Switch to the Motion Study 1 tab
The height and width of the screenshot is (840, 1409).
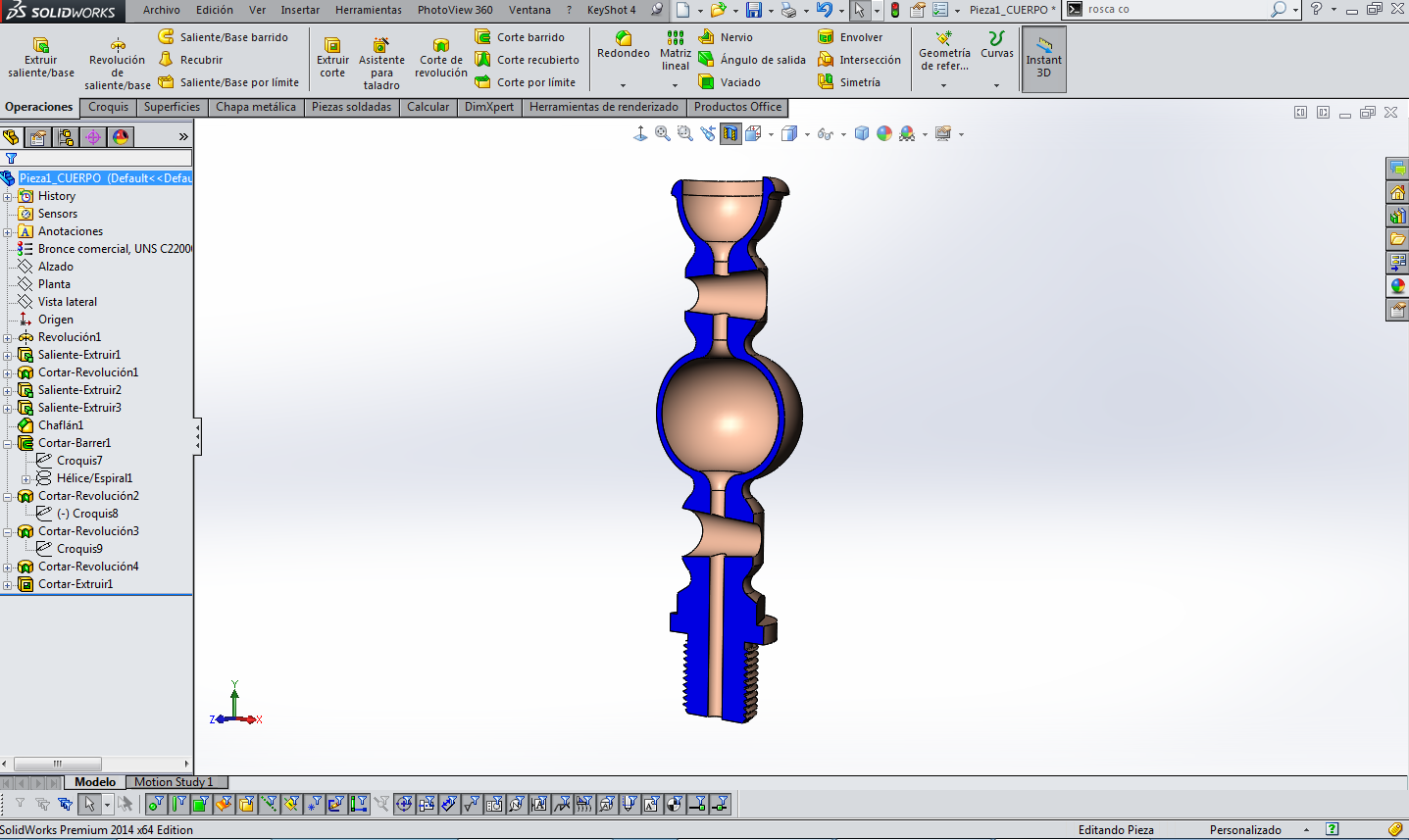[x=174, y=782]
